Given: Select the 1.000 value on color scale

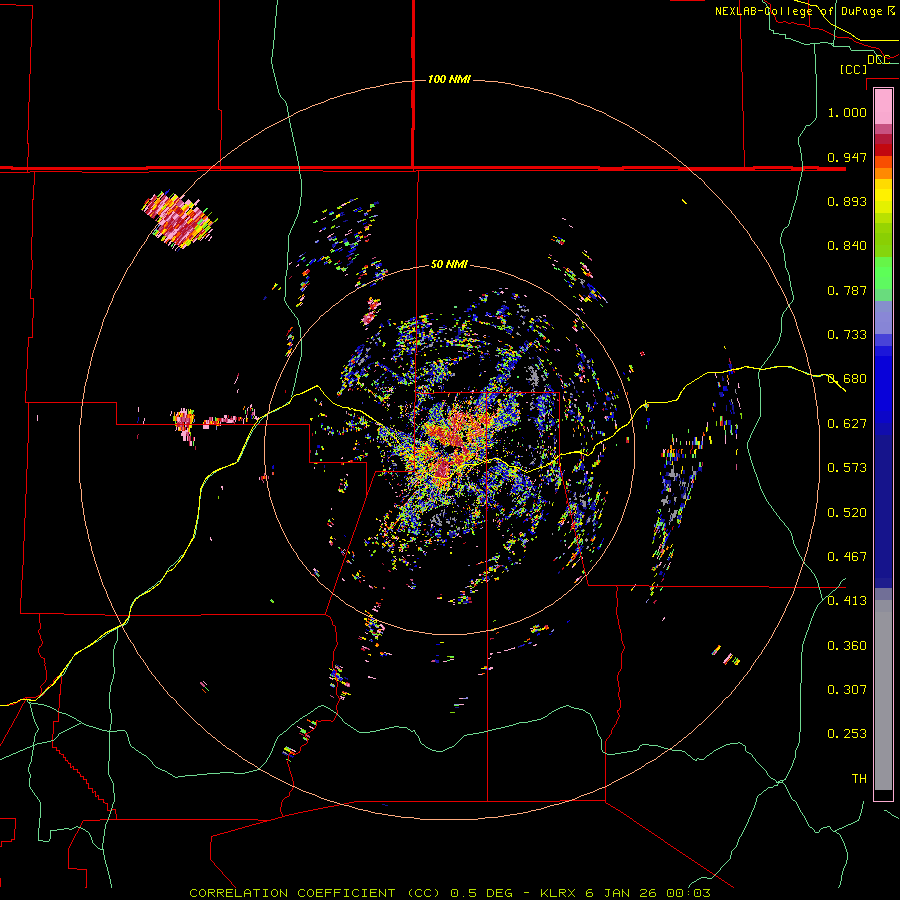Looking at the screenshot, I should [847, 112].
